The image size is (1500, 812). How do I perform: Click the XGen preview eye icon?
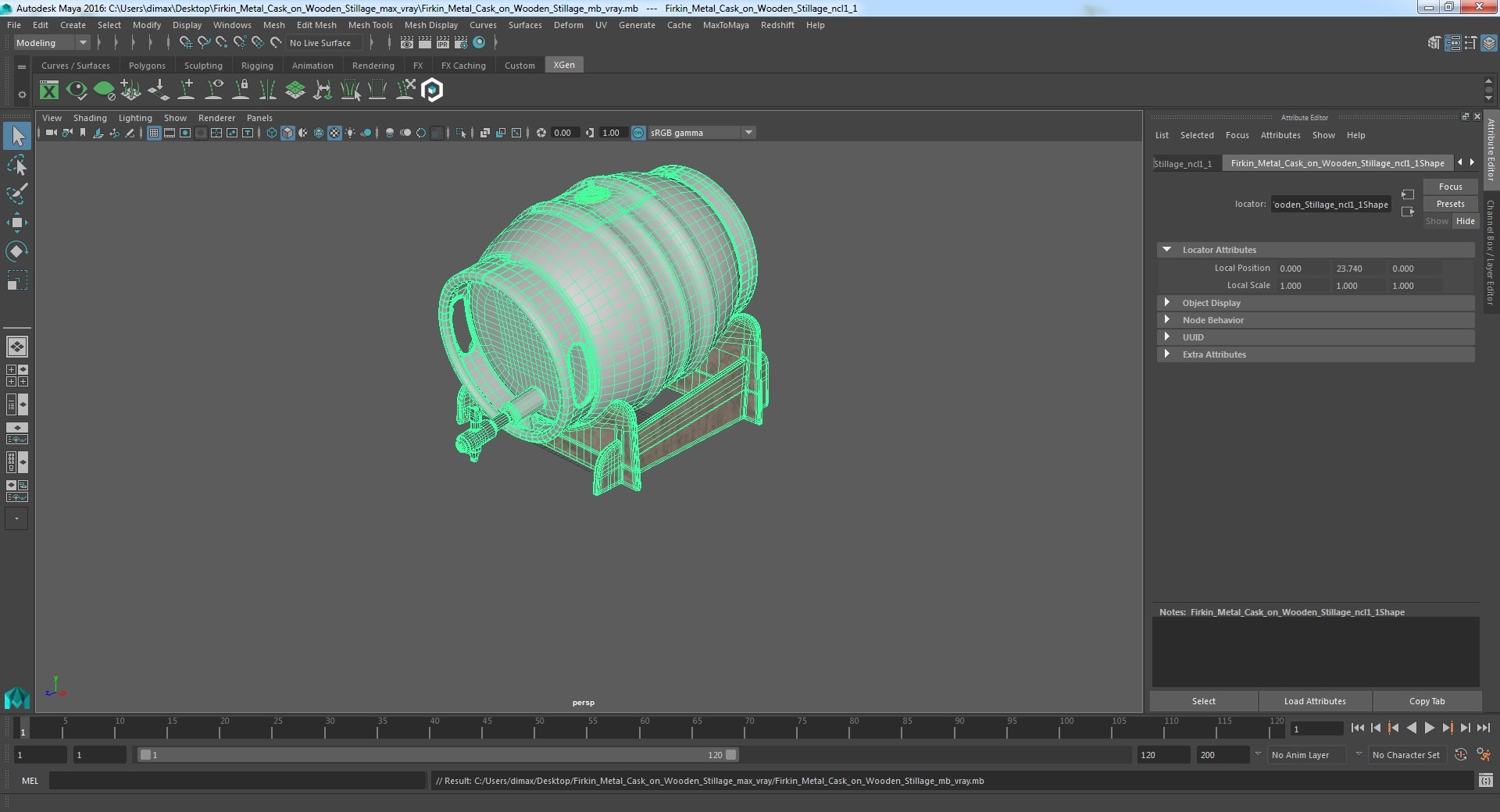pos(77,91)
